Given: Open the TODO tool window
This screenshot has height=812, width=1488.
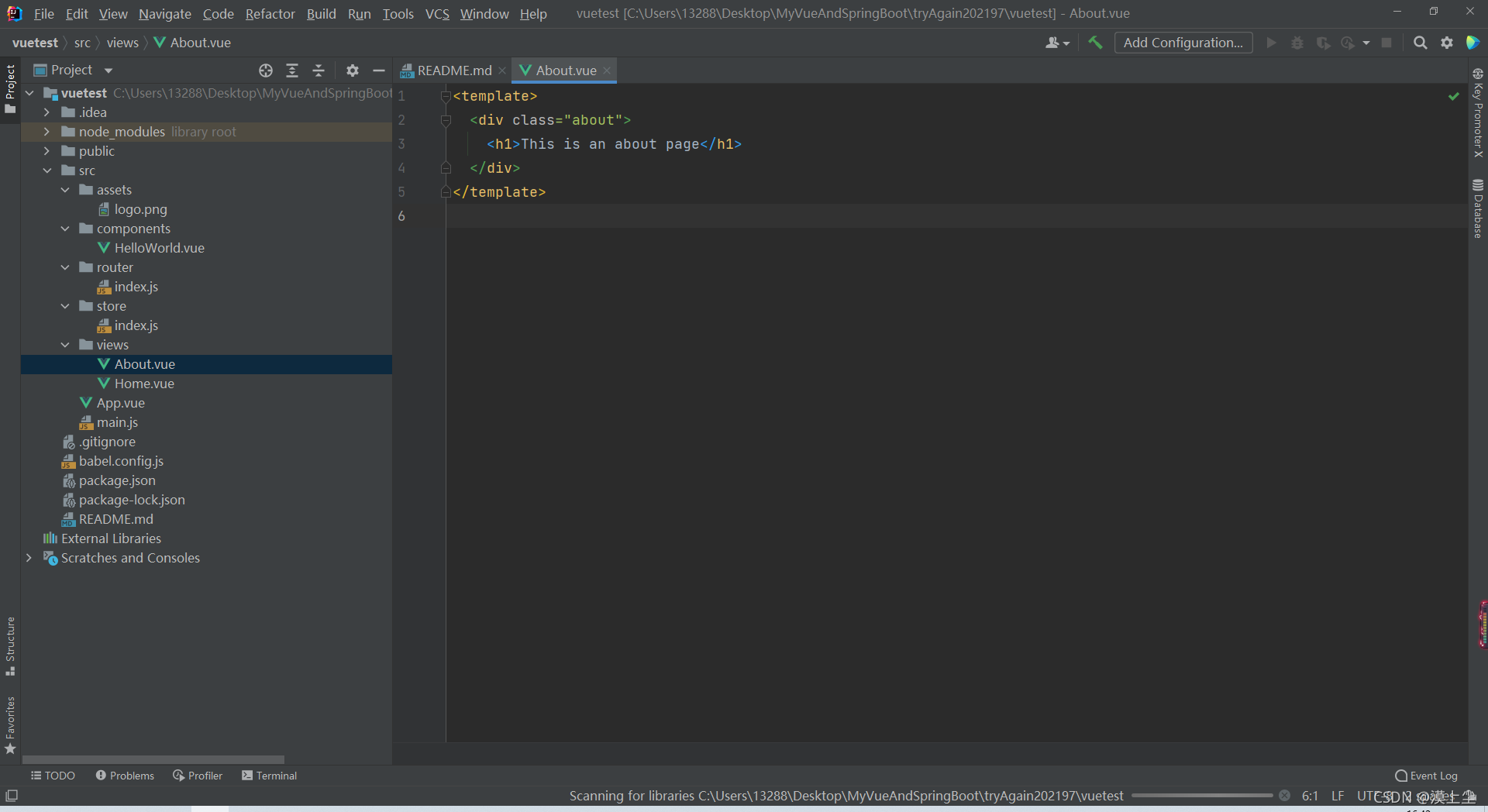Looking at the screenshot, I should pos(53,776).
